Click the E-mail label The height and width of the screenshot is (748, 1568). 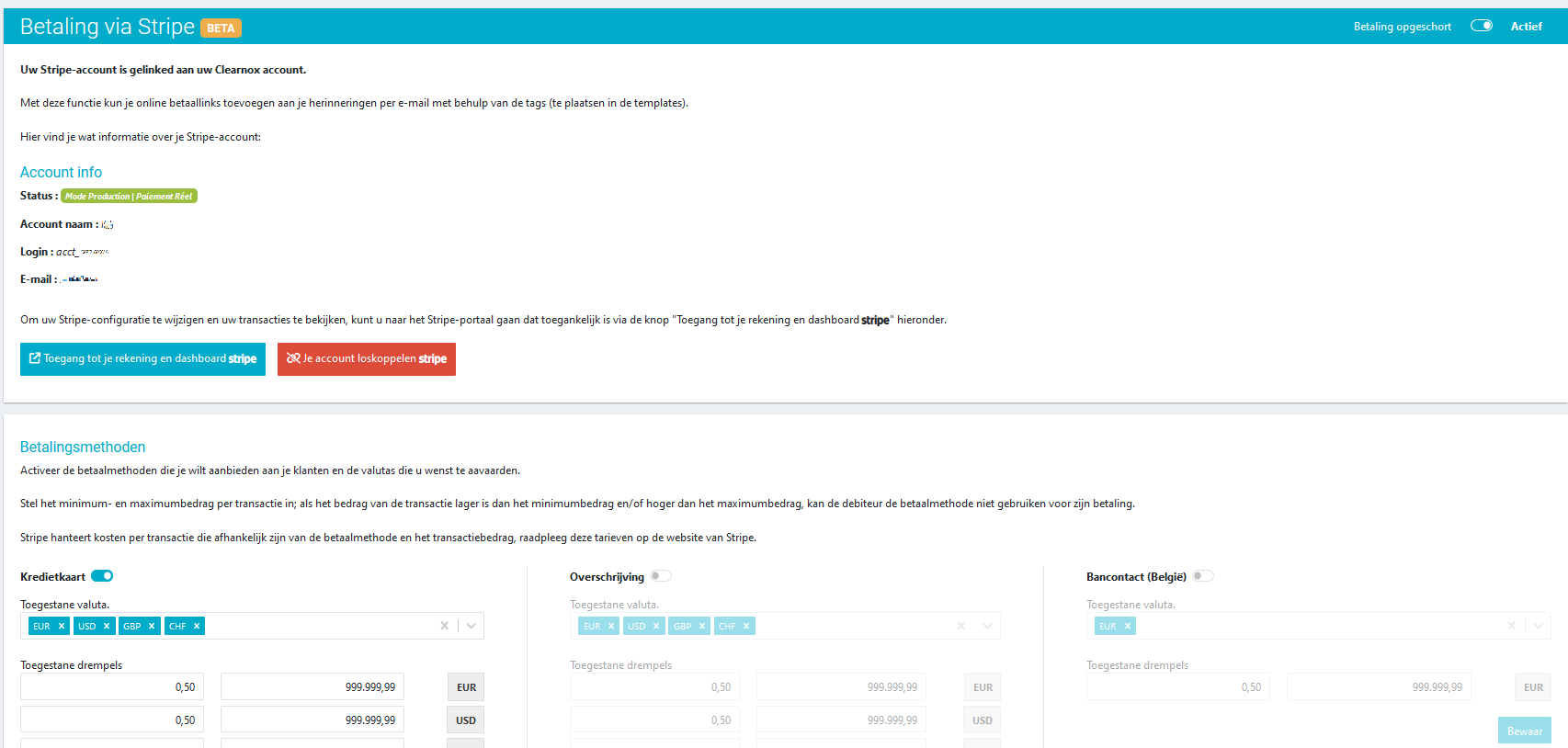pos(39,279)
